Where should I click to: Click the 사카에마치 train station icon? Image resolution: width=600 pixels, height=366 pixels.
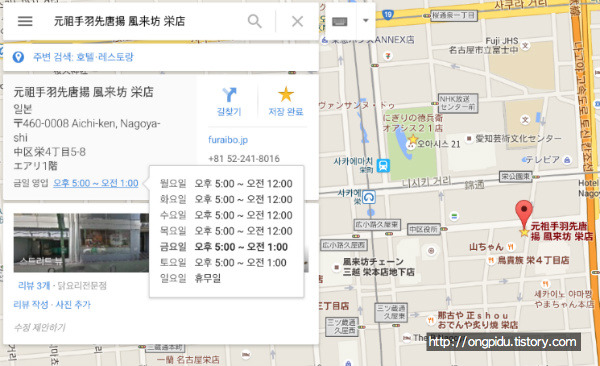coord(383,166)
